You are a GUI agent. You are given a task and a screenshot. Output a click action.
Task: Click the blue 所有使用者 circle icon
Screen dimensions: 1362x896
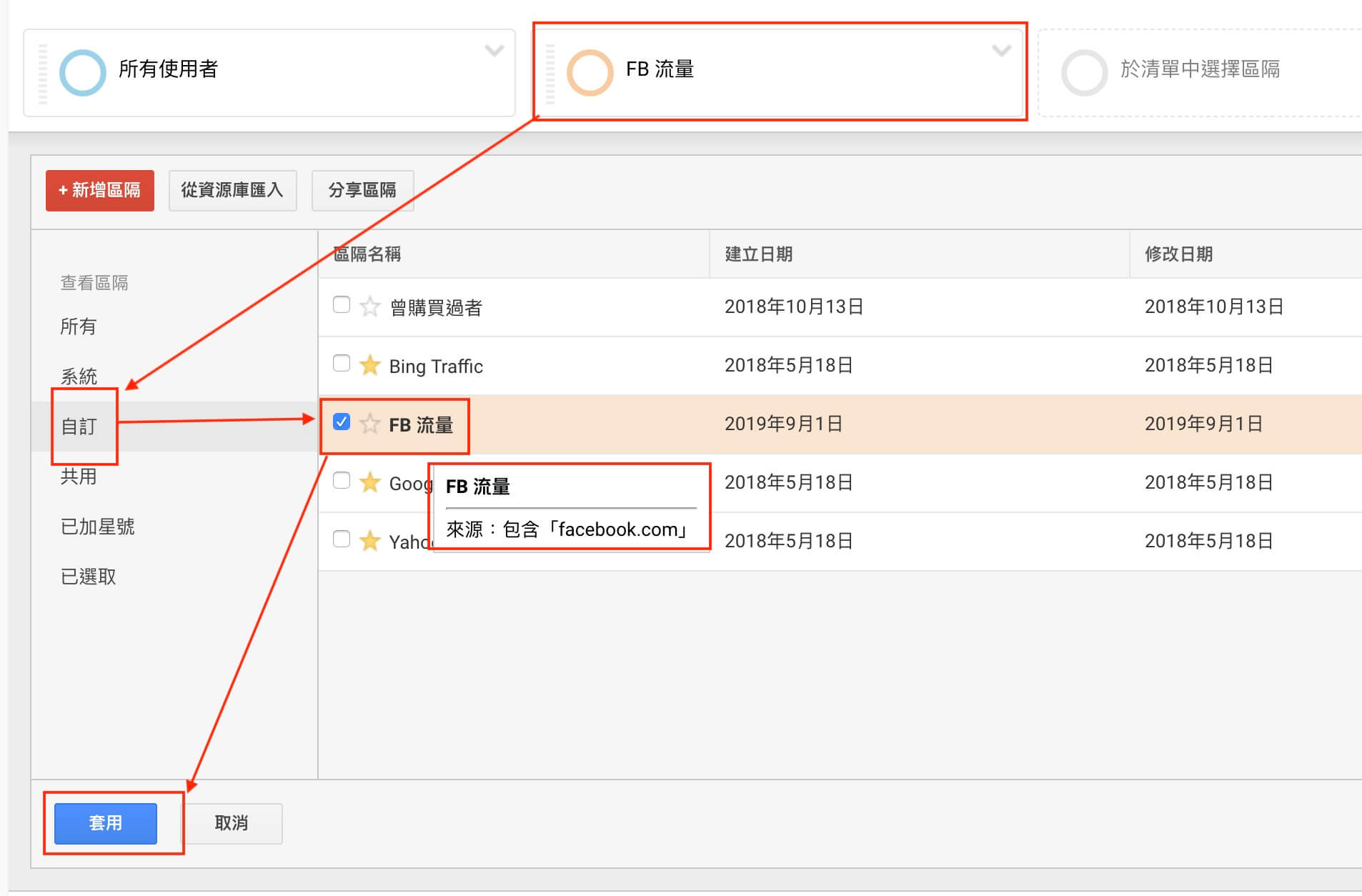82,72
